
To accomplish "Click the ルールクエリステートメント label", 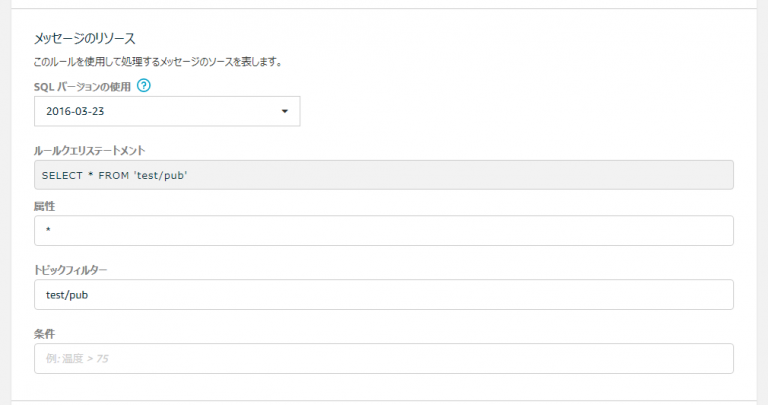I will (x=90, y=150).
